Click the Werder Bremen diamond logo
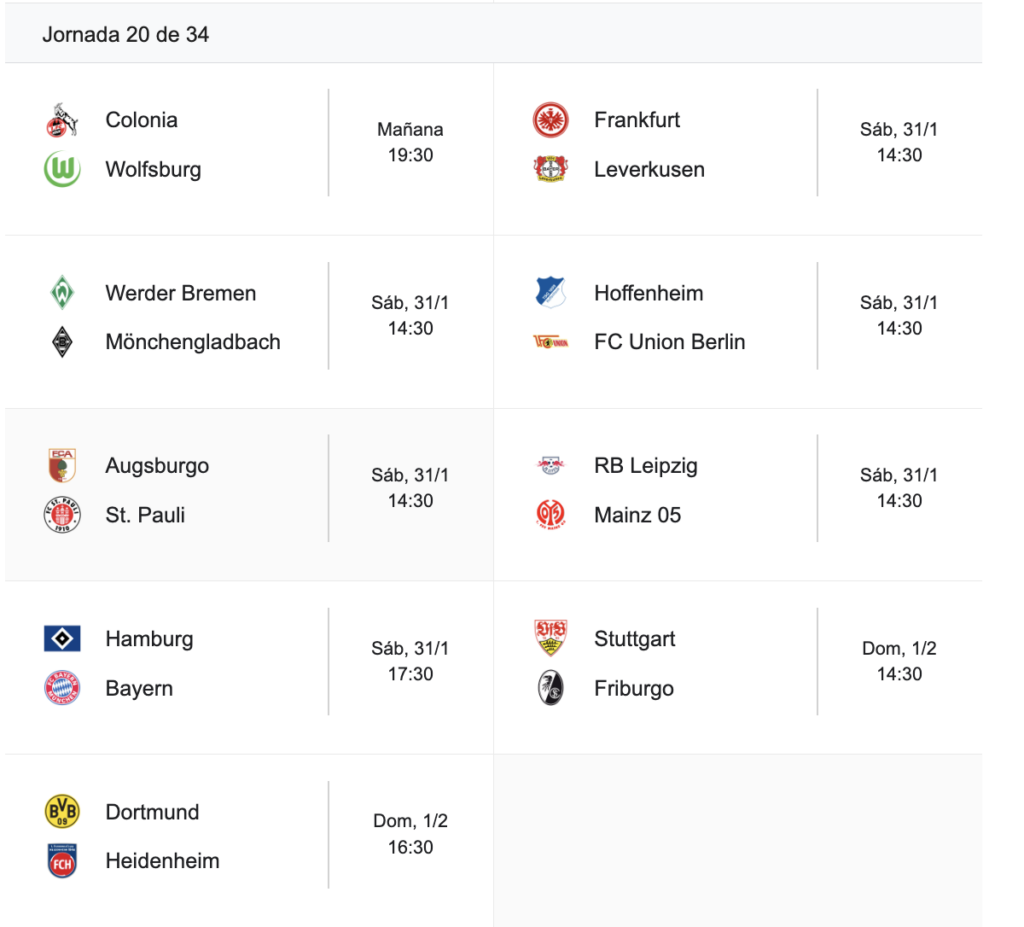 (x=62, y=293)
